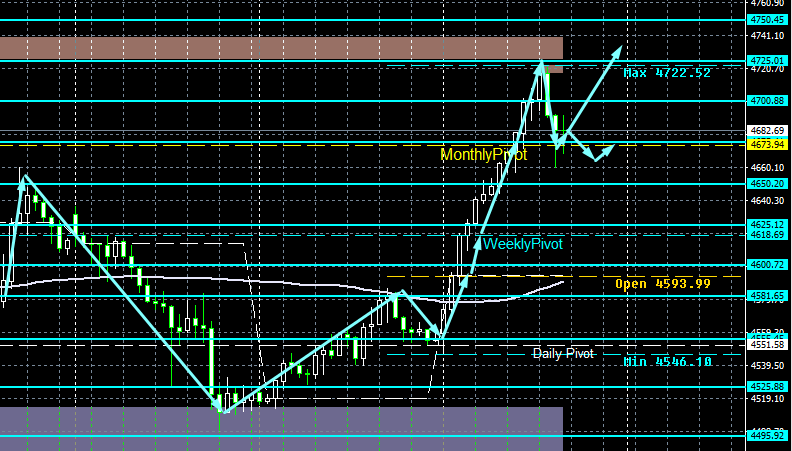Image resolution: width=792 pixels, height=451 pixels.
Task: Click the 4741.10 axis price value
Action: (767, 36)
